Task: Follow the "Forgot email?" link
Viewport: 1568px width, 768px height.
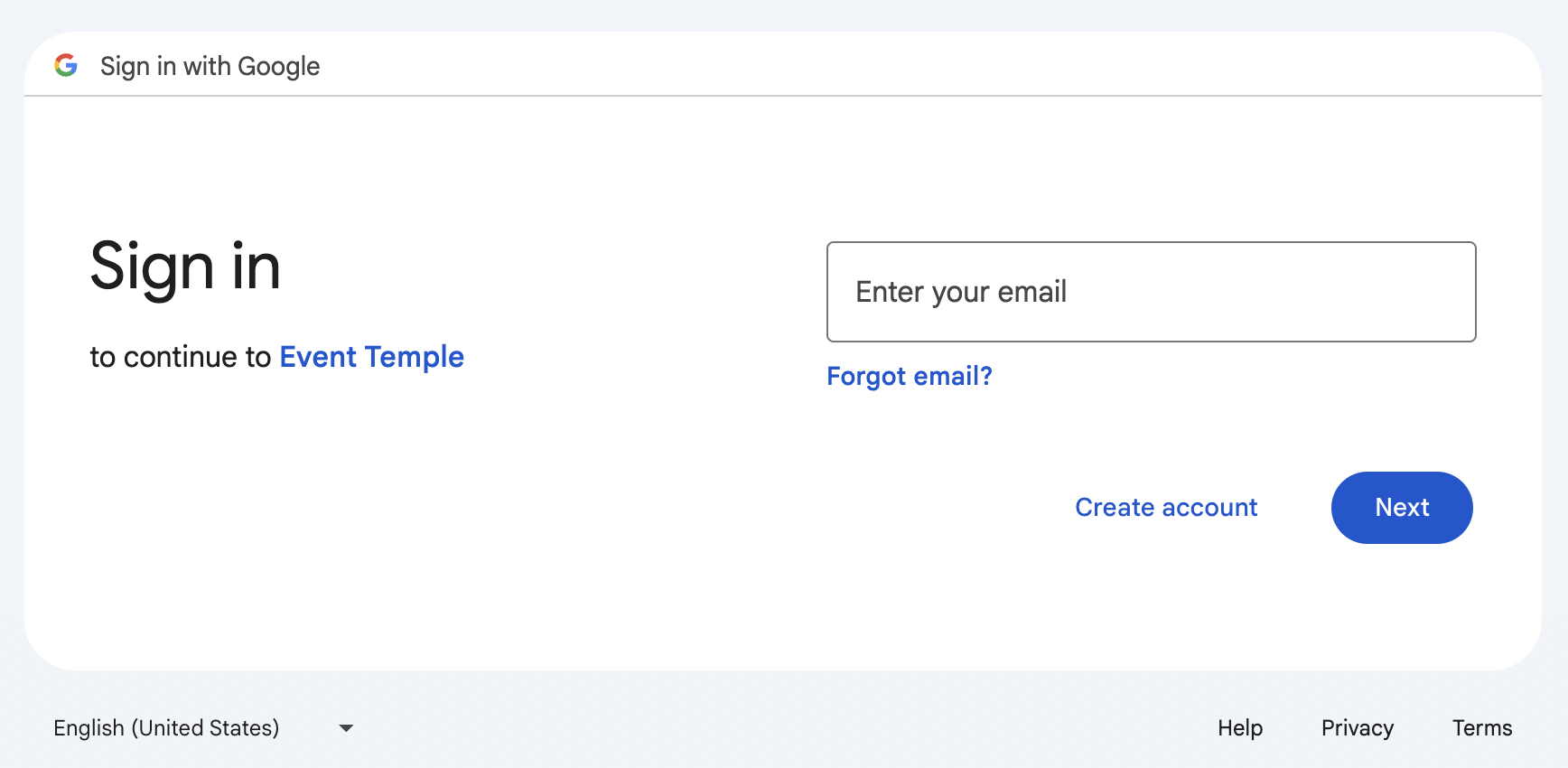Action: pos(909,376)
